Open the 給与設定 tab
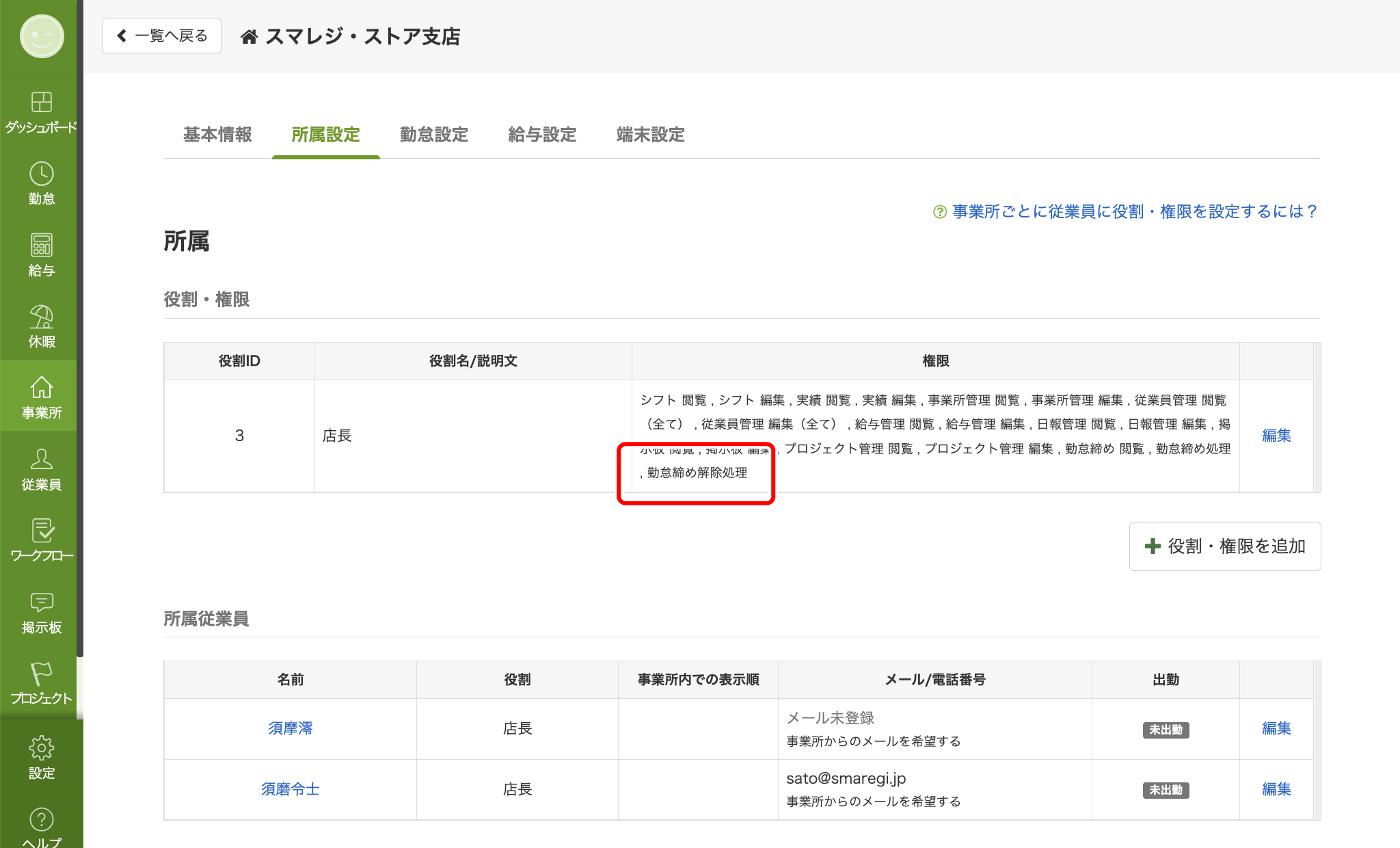 click(542, 135)
